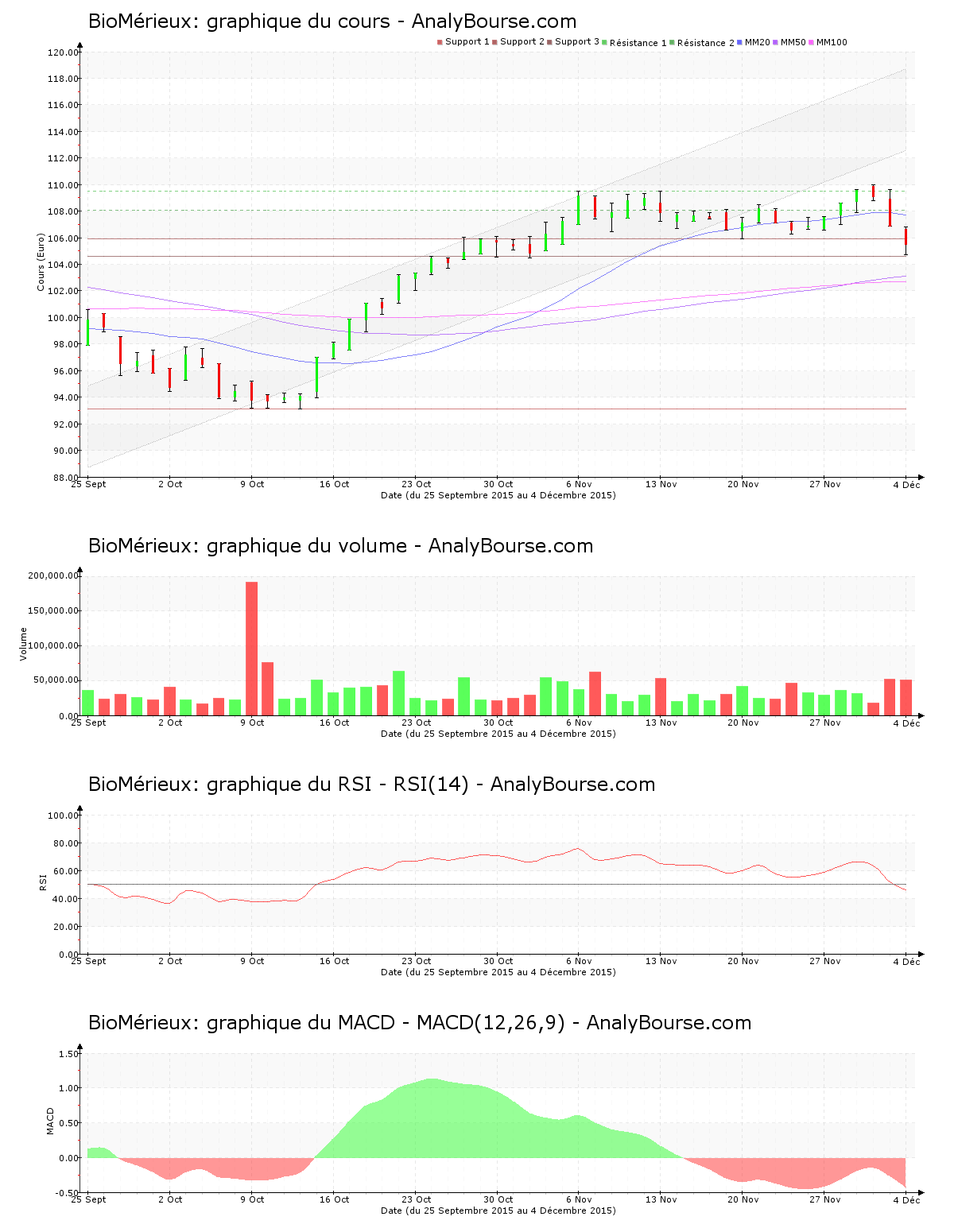Click the Support 2 legend entry
954x1232 pixels.
(x=518, y=42)
